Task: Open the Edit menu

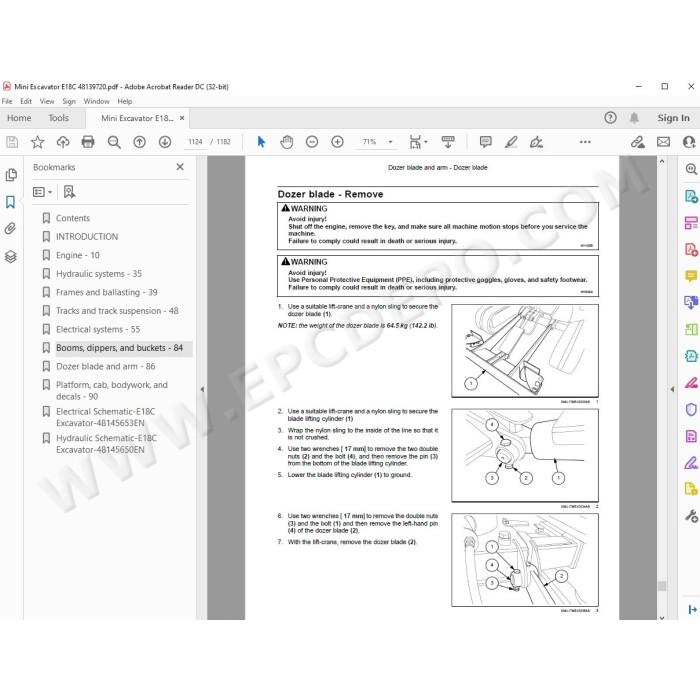Action: coord(26,101)
